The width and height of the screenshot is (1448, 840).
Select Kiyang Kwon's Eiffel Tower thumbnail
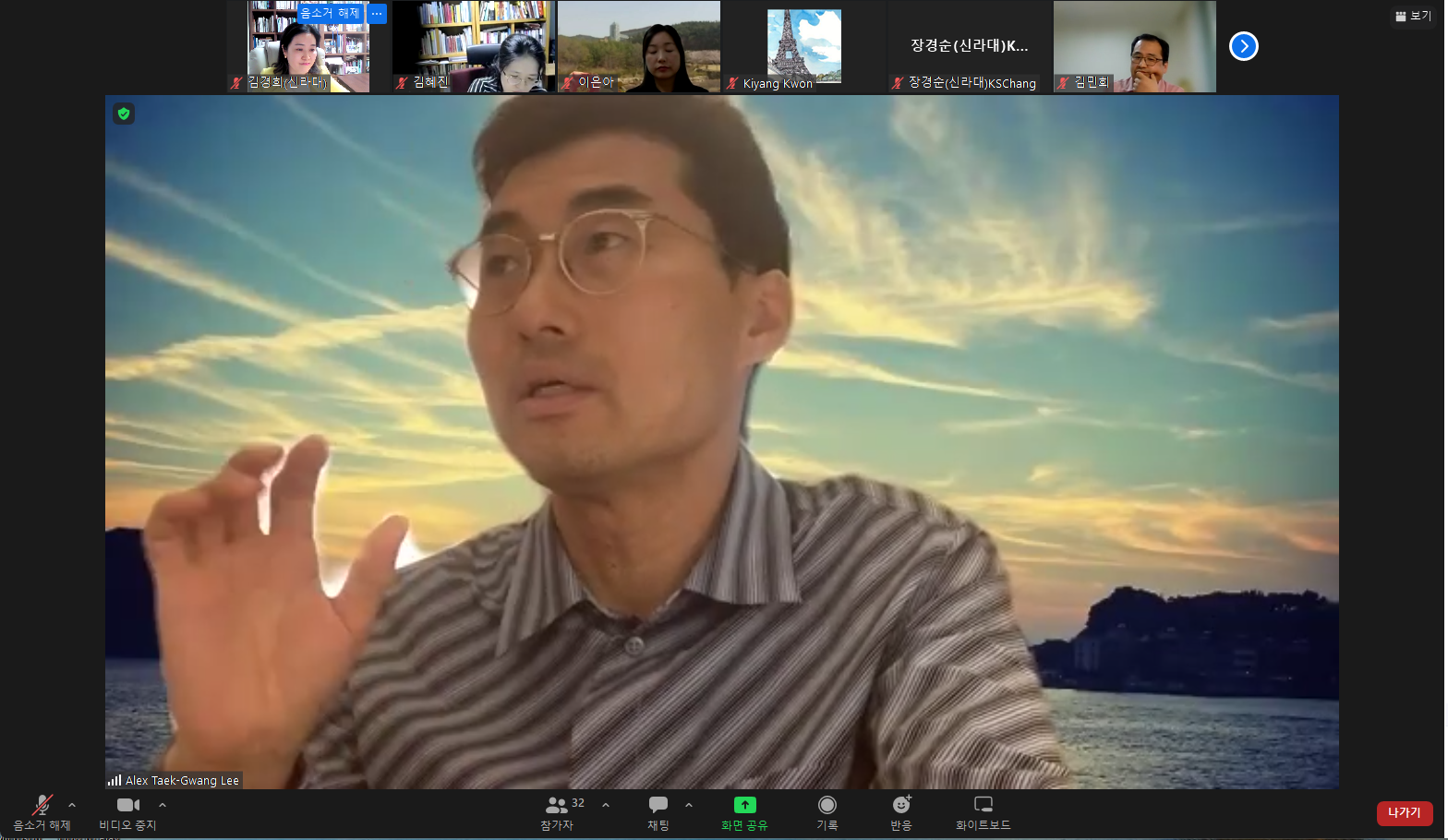803,46
